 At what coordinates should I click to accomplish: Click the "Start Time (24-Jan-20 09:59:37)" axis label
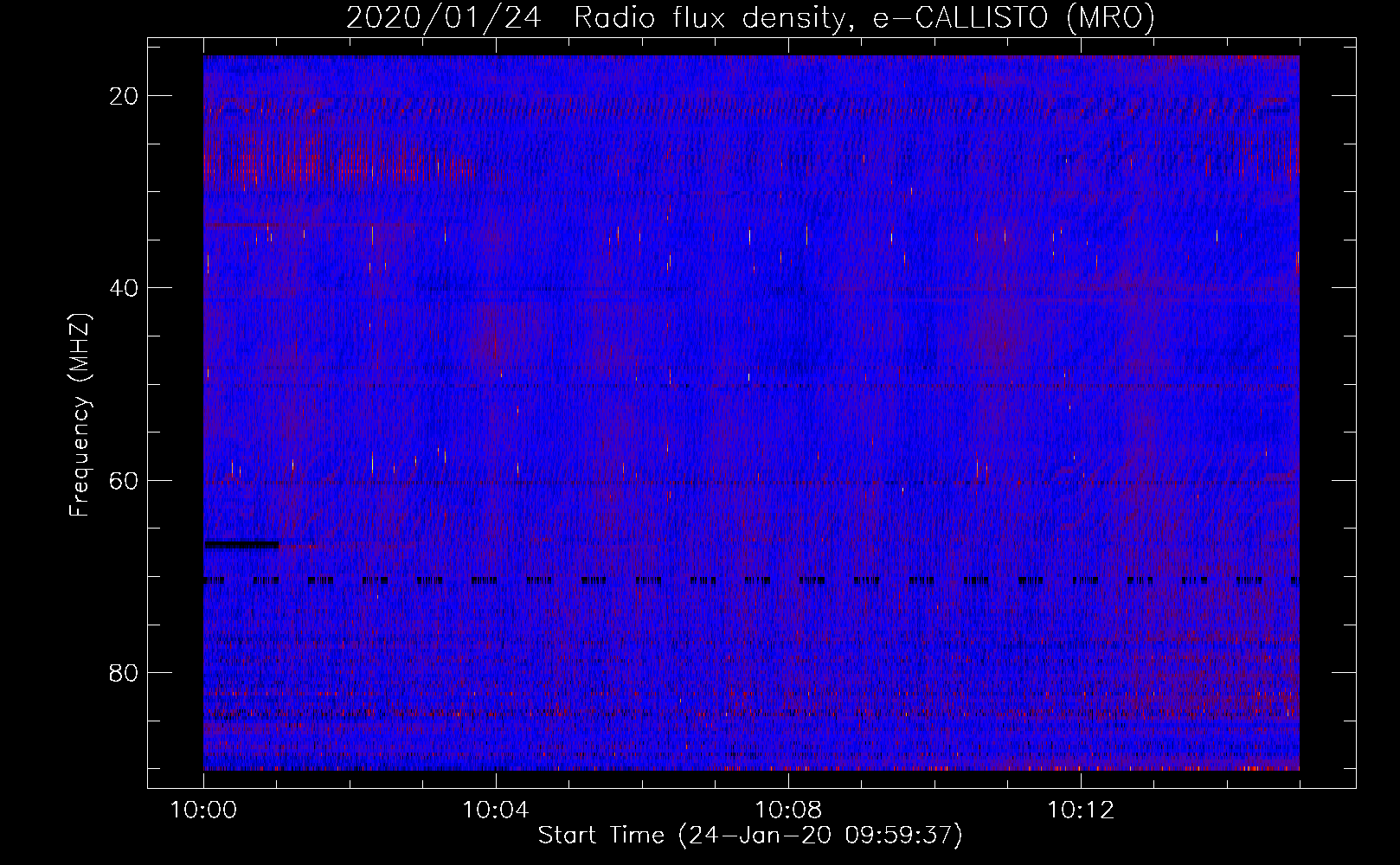pos(750,836)
